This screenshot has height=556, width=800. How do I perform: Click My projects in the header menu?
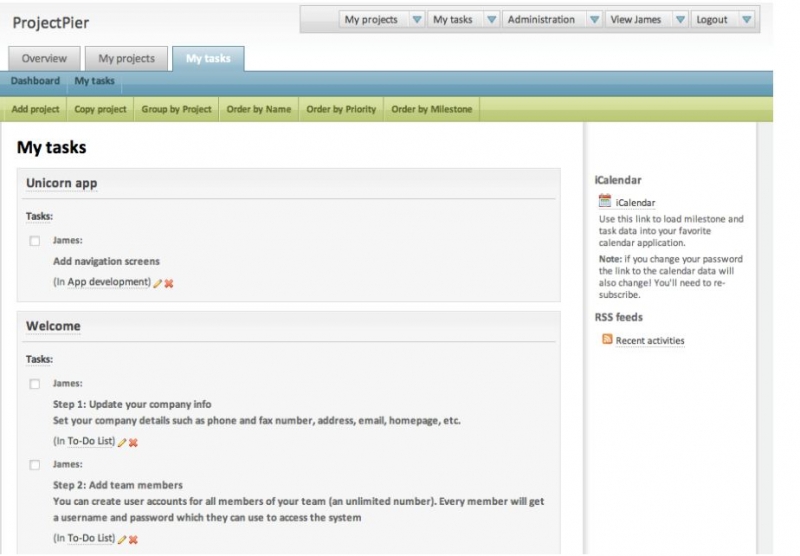pos(371,19)
